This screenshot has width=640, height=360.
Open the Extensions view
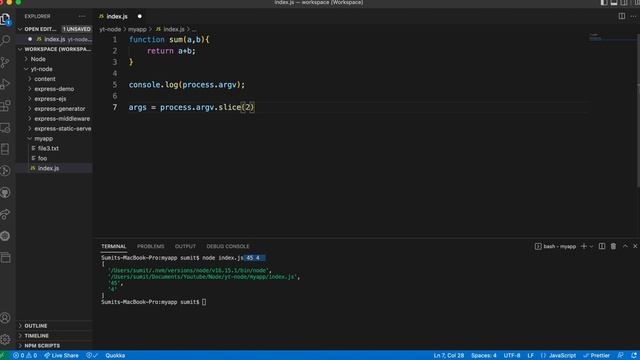point(5,106)
